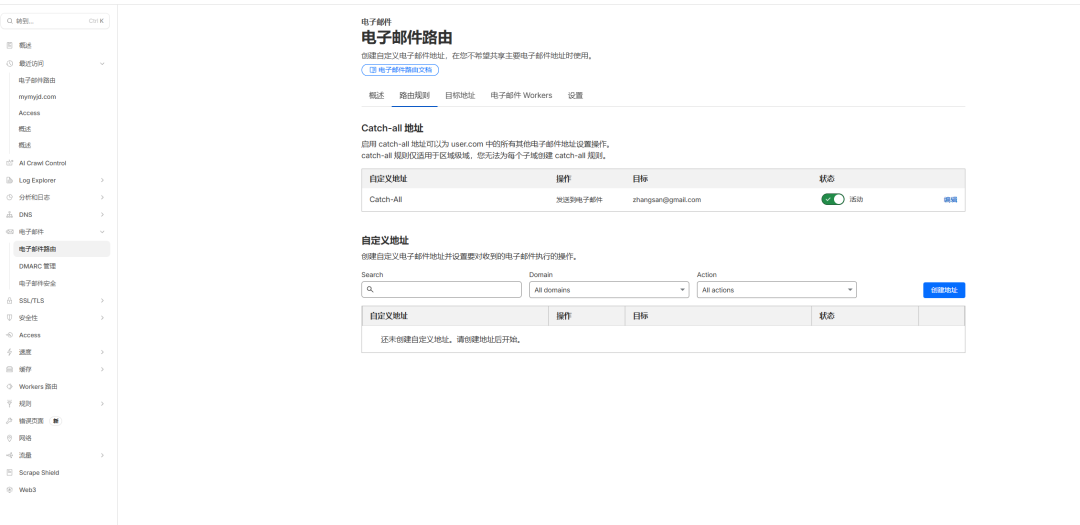Open the 电子邮件路由文档 documentation link
This screenshot has width=1080, height=525.
[400, 71]
